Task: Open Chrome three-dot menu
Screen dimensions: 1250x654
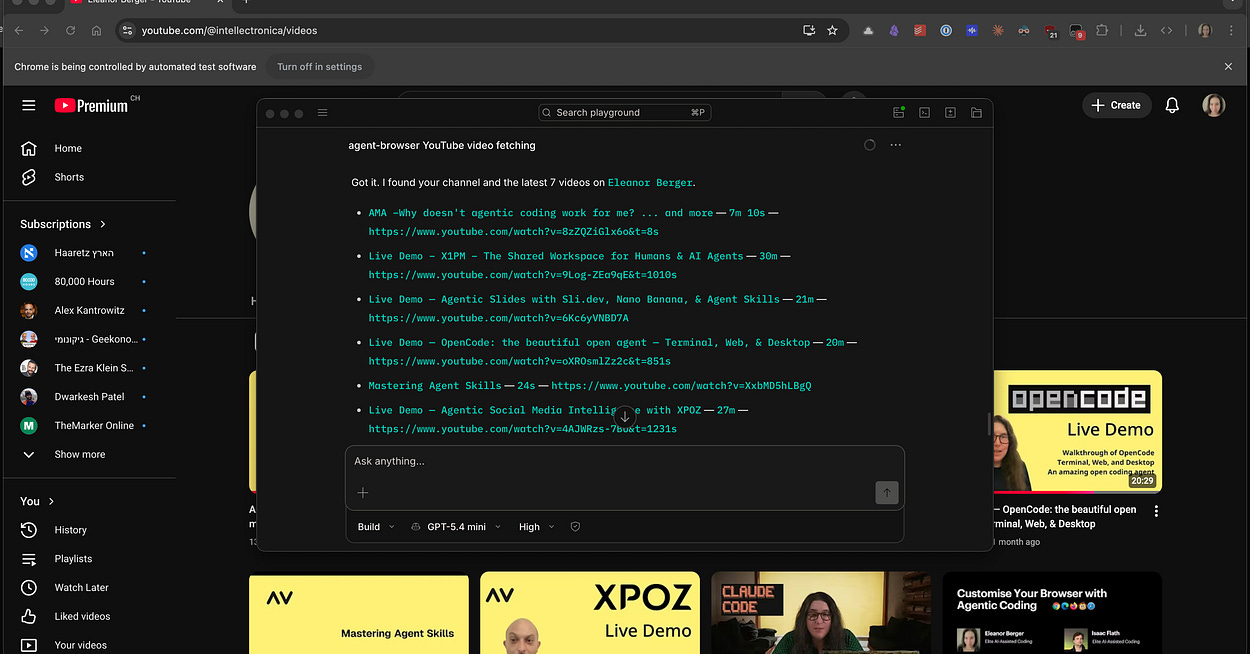Action: (1231, 31)
